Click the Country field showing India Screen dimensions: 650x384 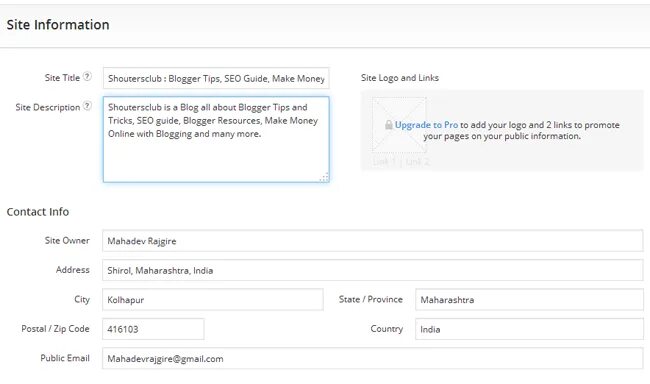click(529, 329)
